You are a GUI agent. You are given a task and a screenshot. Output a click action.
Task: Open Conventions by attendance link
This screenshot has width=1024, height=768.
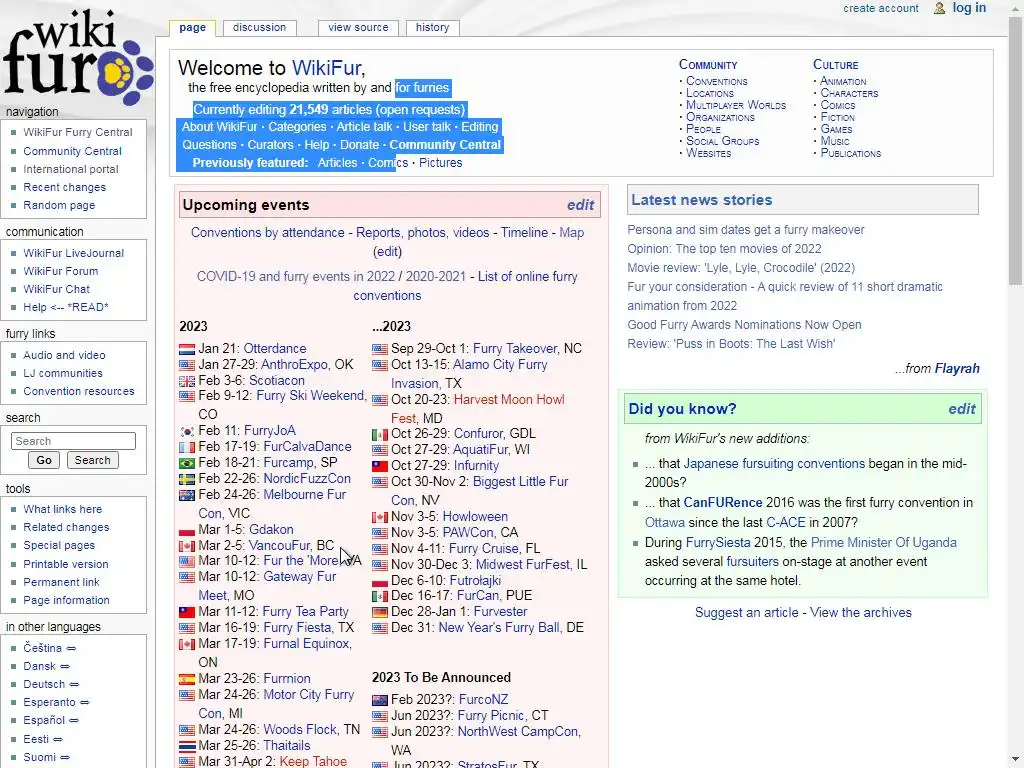click(268, 232)
